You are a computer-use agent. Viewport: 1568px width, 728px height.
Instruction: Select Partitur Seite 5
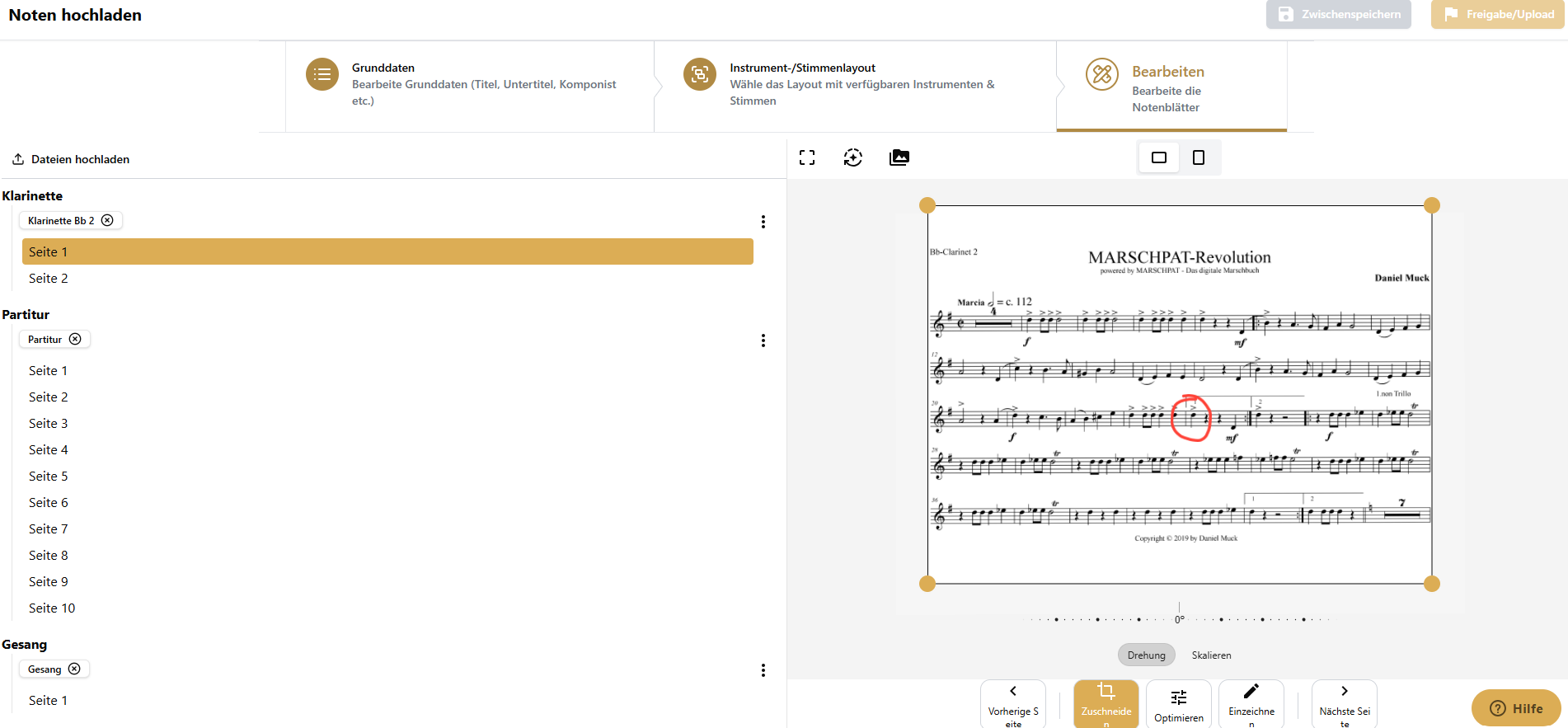tap(387, 476)
